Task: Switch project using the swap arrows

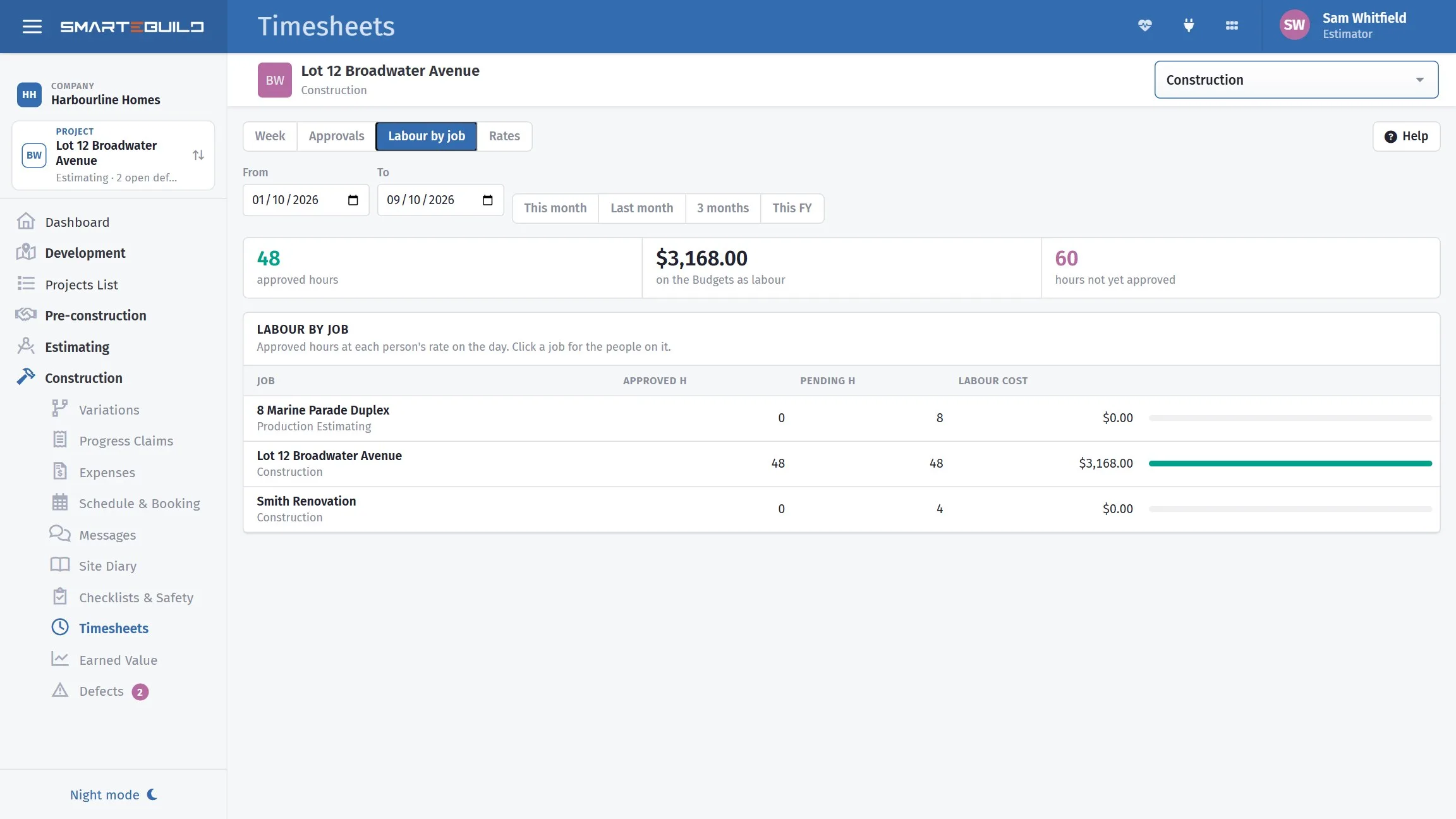Action: click(198, 155)
